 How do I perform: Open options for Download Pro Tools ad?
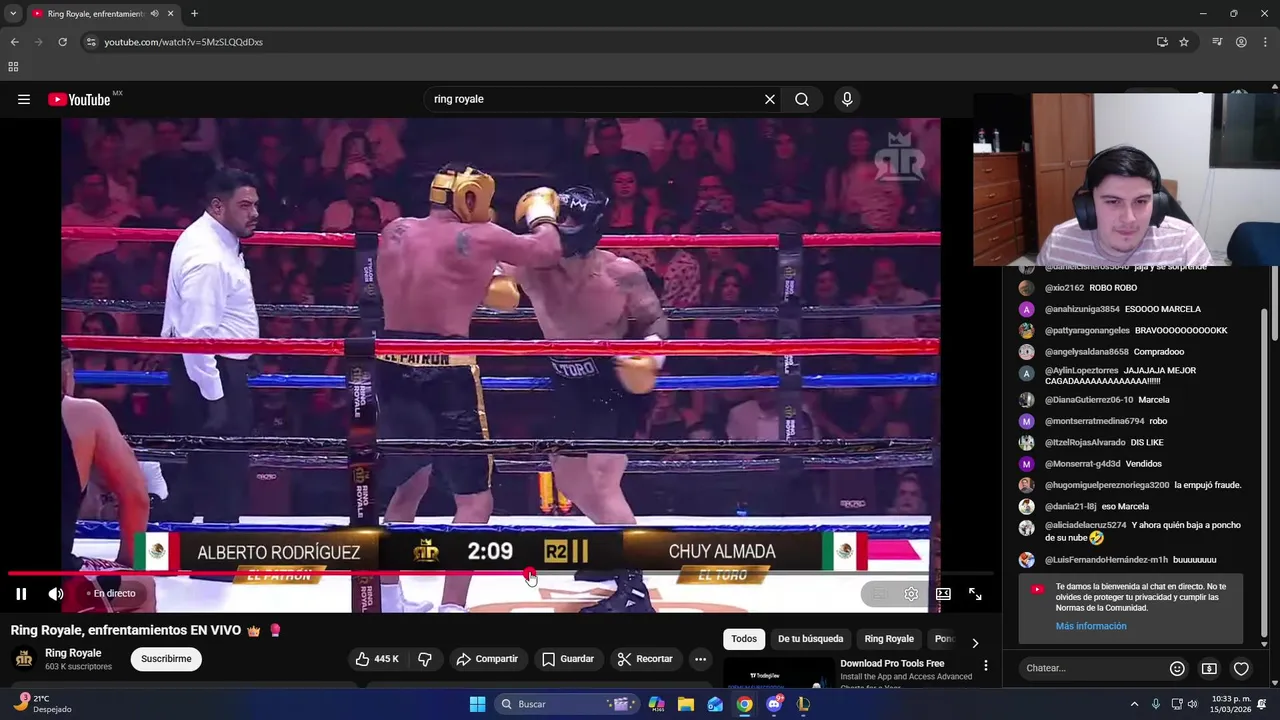click(985, 665)
